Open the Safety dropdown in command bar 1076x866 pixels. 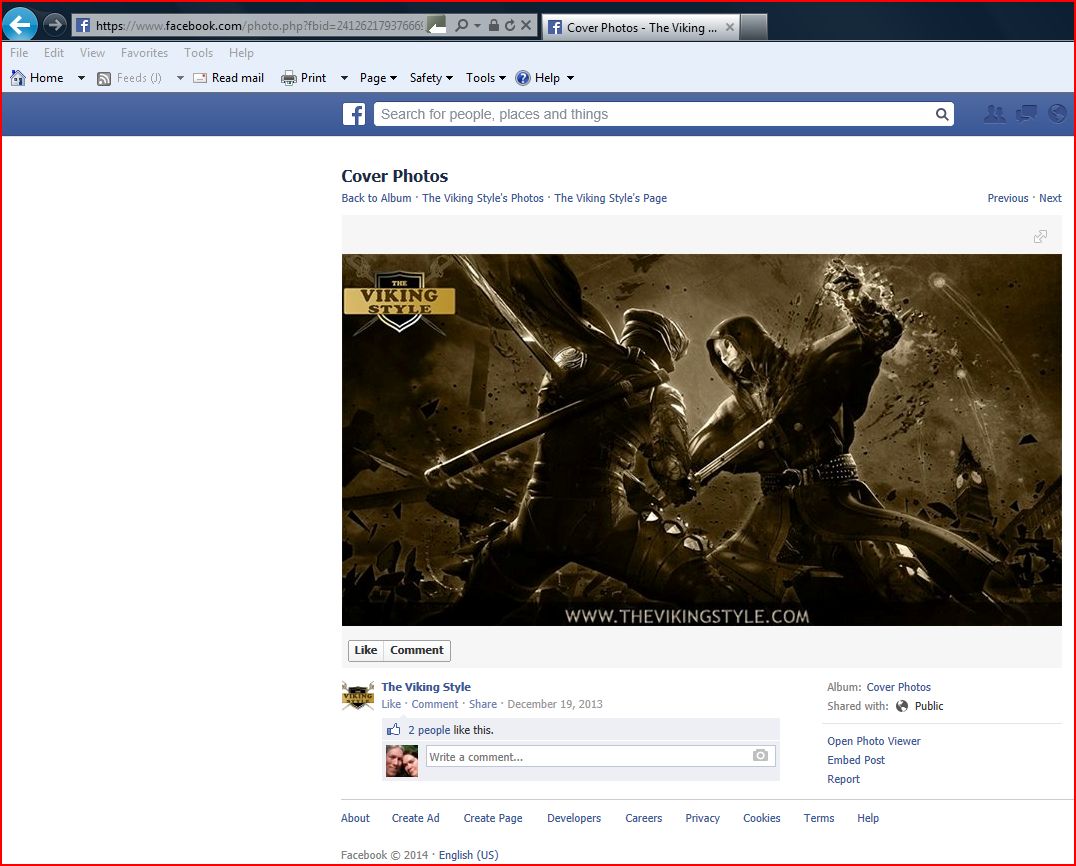(431, 78)
